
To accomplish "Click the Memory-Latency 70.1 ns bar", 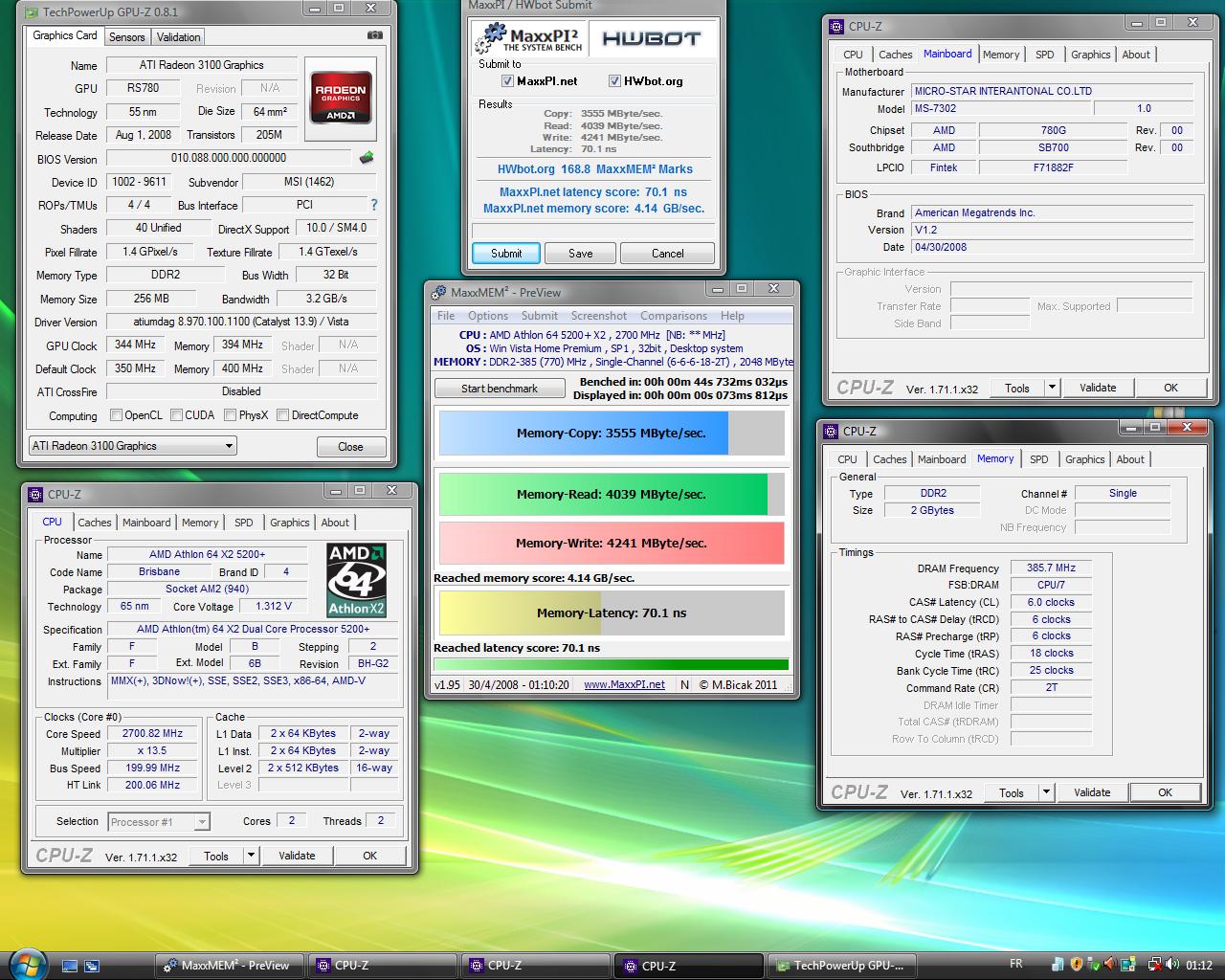I will [x=612, y=612].
